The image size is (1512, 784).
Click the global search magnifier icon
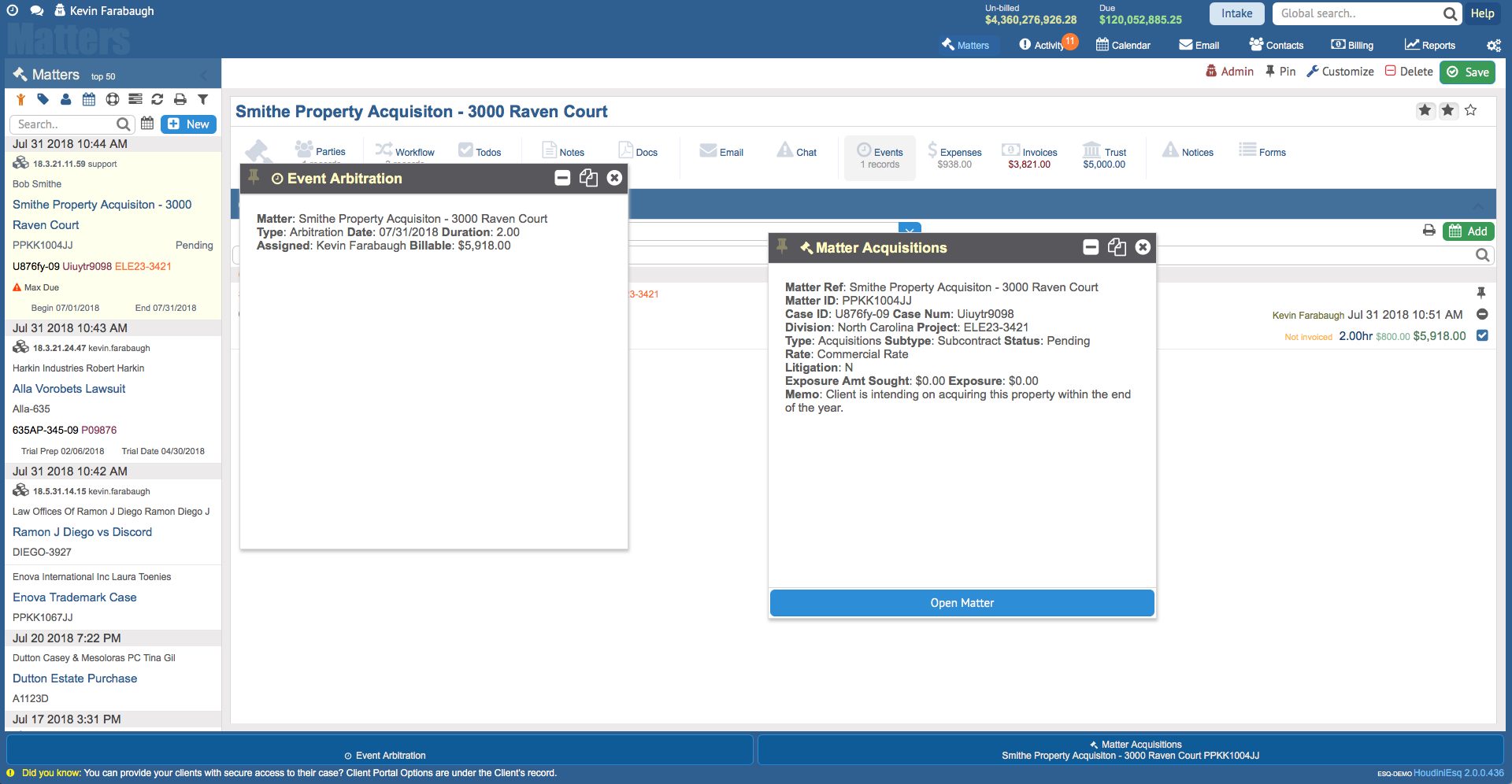[x=1450, y=13]
